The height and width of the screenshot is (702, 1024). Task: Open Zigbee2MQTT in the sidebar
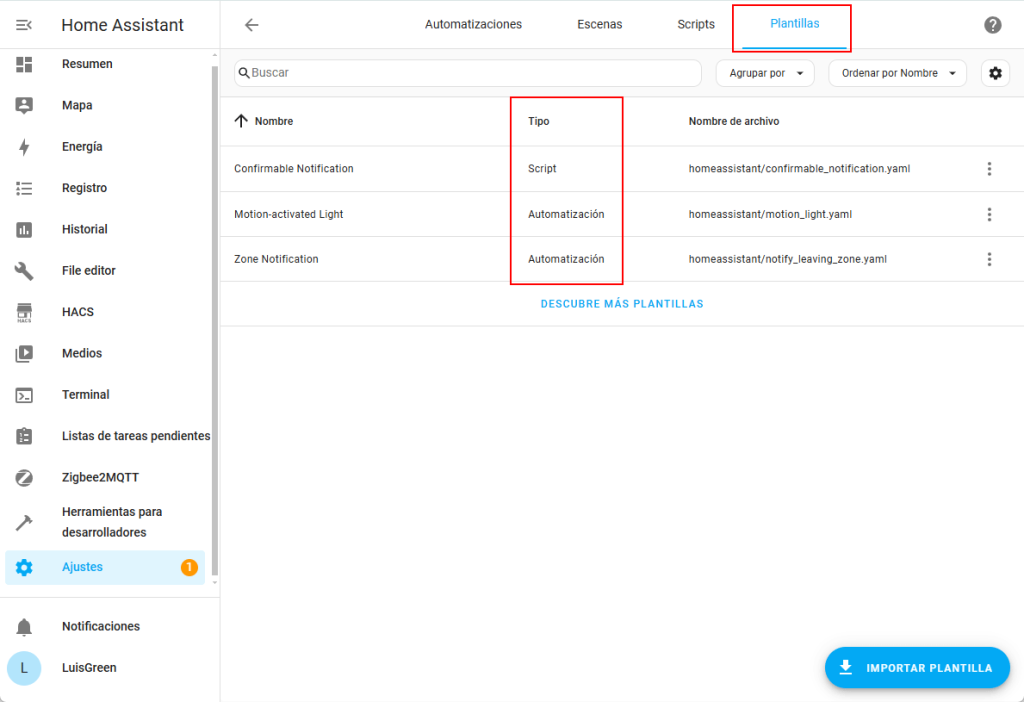100,477
